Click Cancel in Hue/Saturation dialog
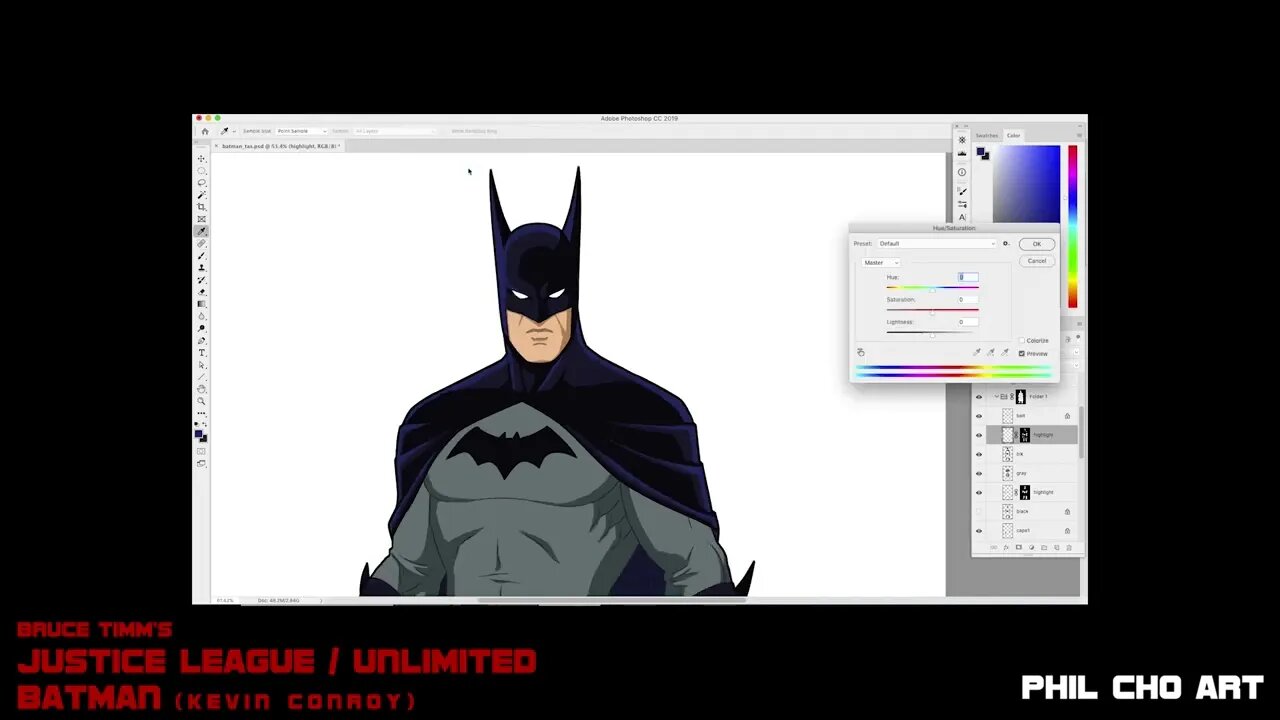 (1037, 261)
